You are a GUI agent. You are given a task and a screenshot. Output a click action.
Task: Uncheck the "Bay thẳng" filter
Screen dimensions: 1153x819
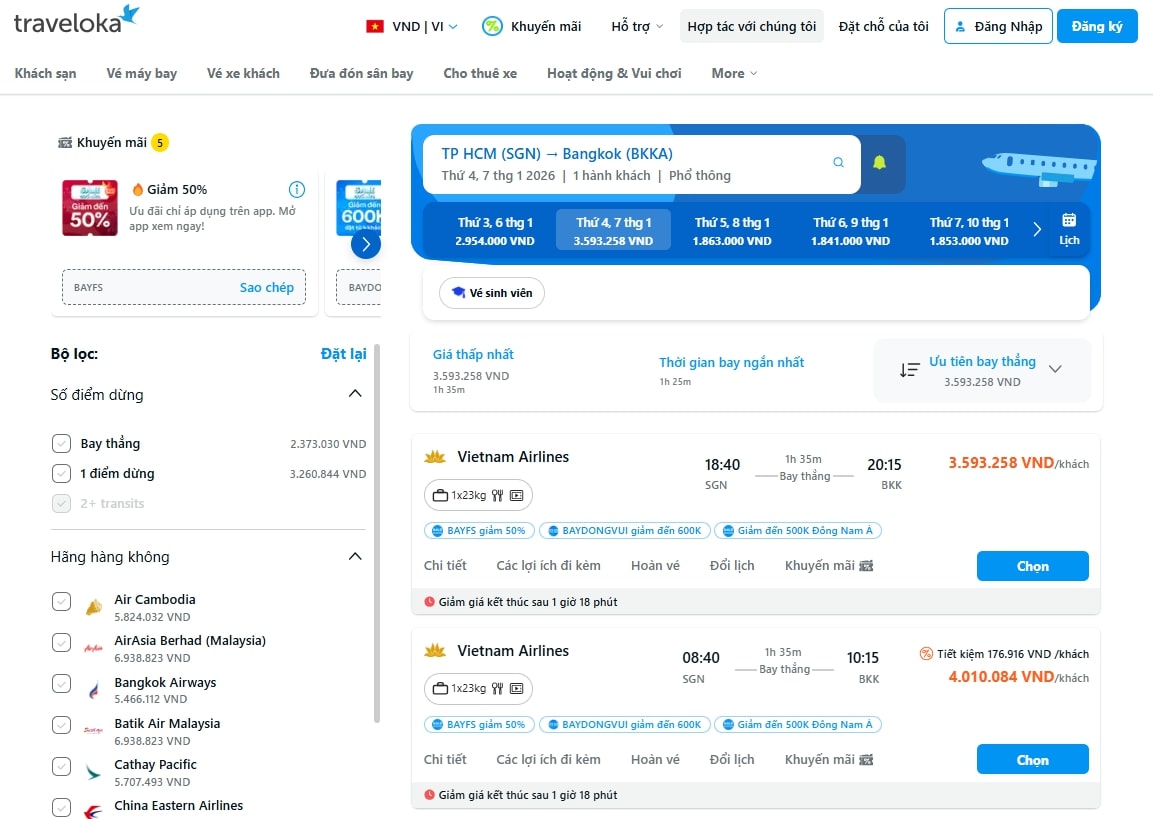pyautogui.click(x=61, y=443)
